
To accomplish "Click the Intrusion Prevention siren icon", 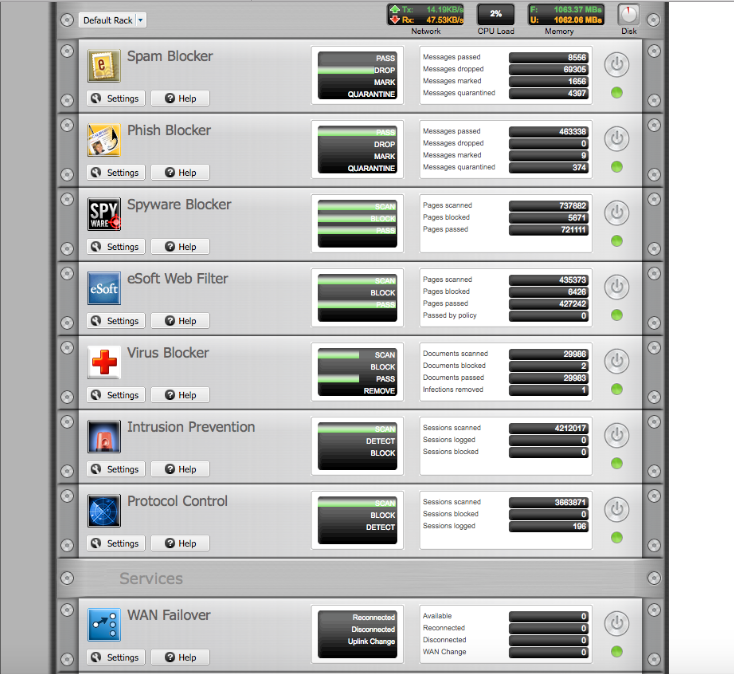I will click(104, 436).
